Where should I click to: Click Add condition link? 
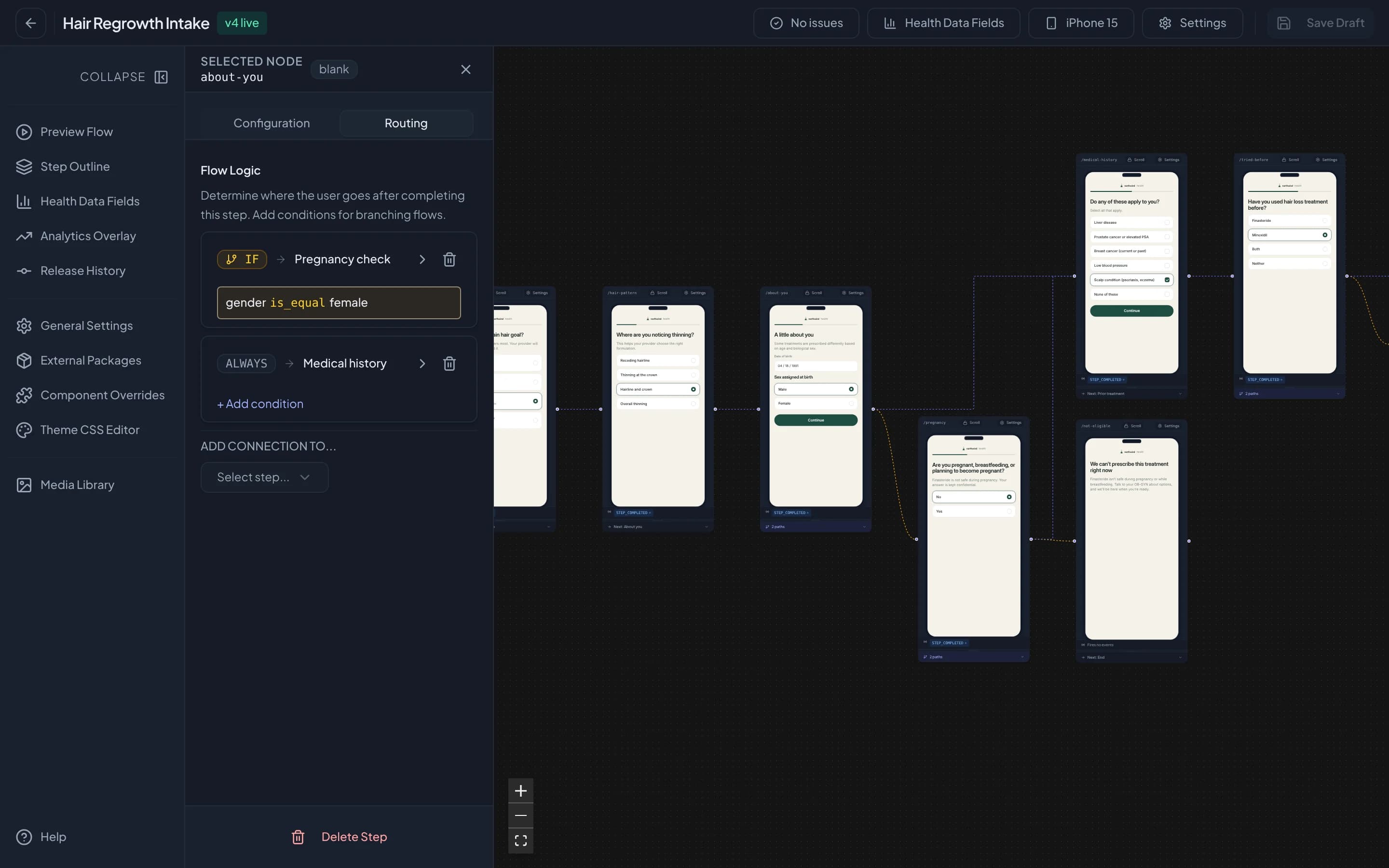coord(260,404)
